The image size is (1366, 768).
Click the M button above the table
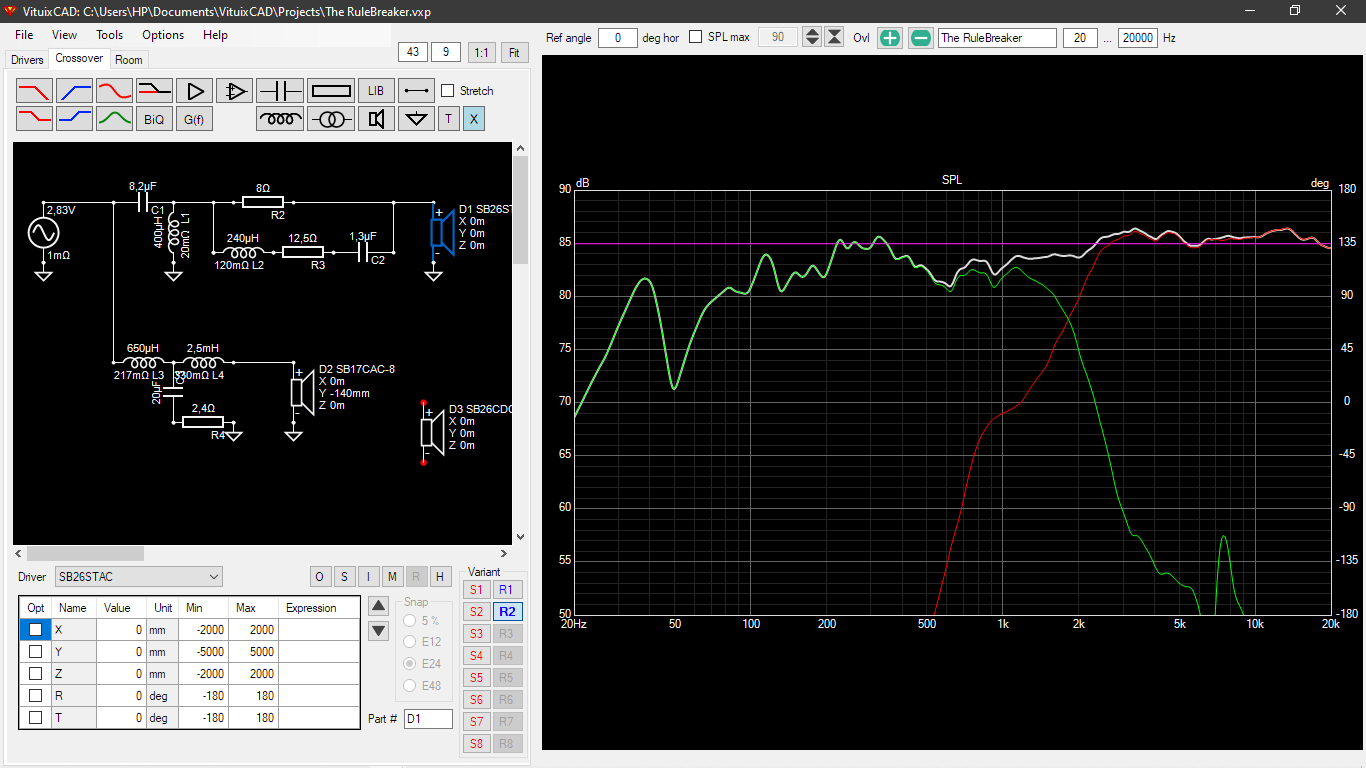tap(392, 577)
